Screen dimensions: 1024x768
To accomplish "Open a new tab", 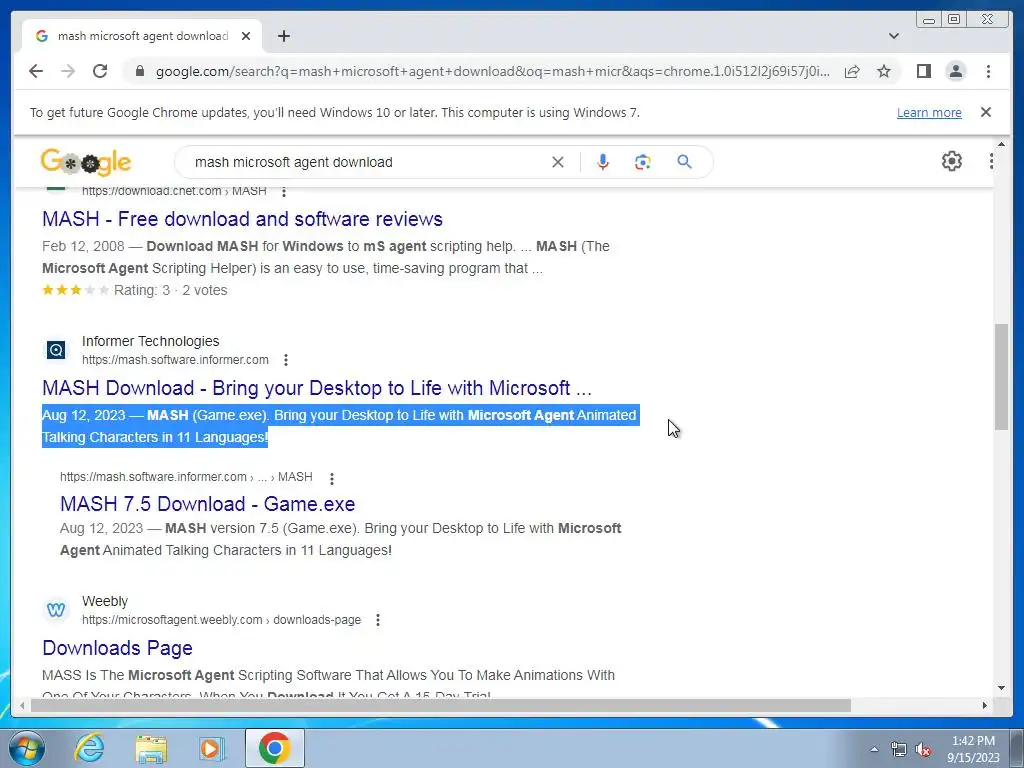I will point(283,36).
